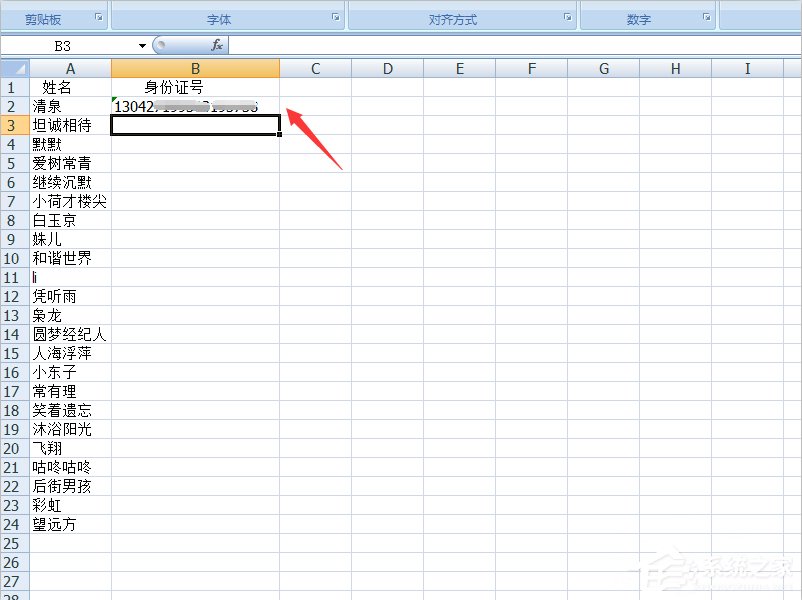Click the green error indicator in cell B2
The width and height of the screenshot is (802, 600).
point(116,100)
